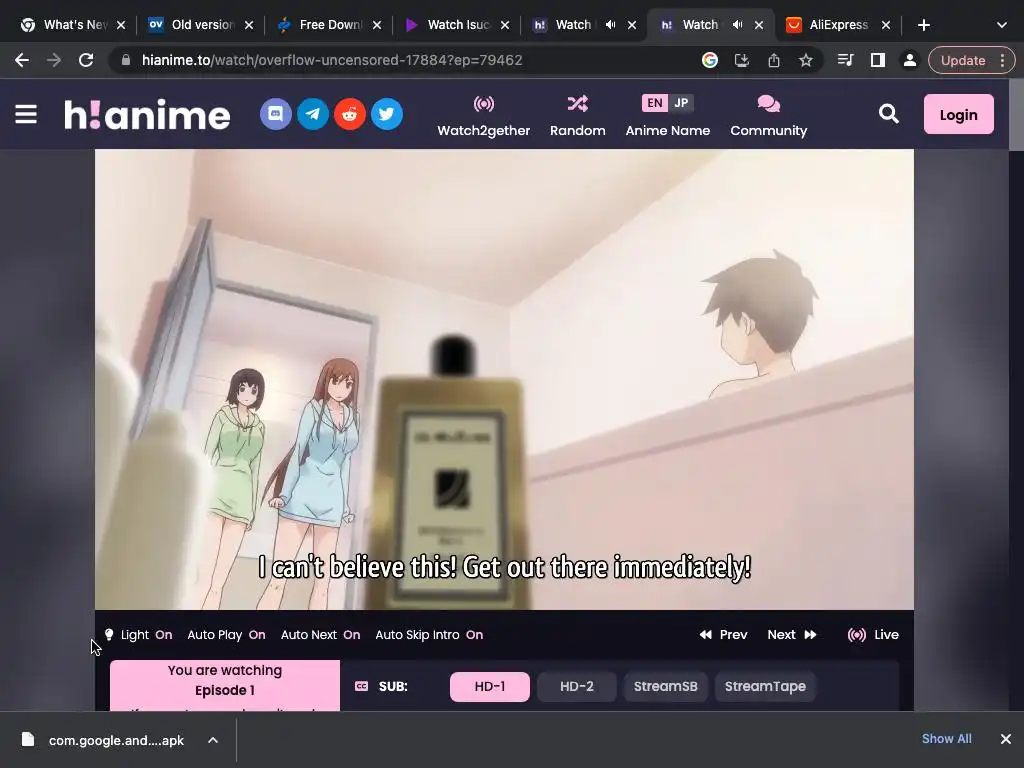Go to the Prev episode

pyautogui.click(x=723, y=635)
